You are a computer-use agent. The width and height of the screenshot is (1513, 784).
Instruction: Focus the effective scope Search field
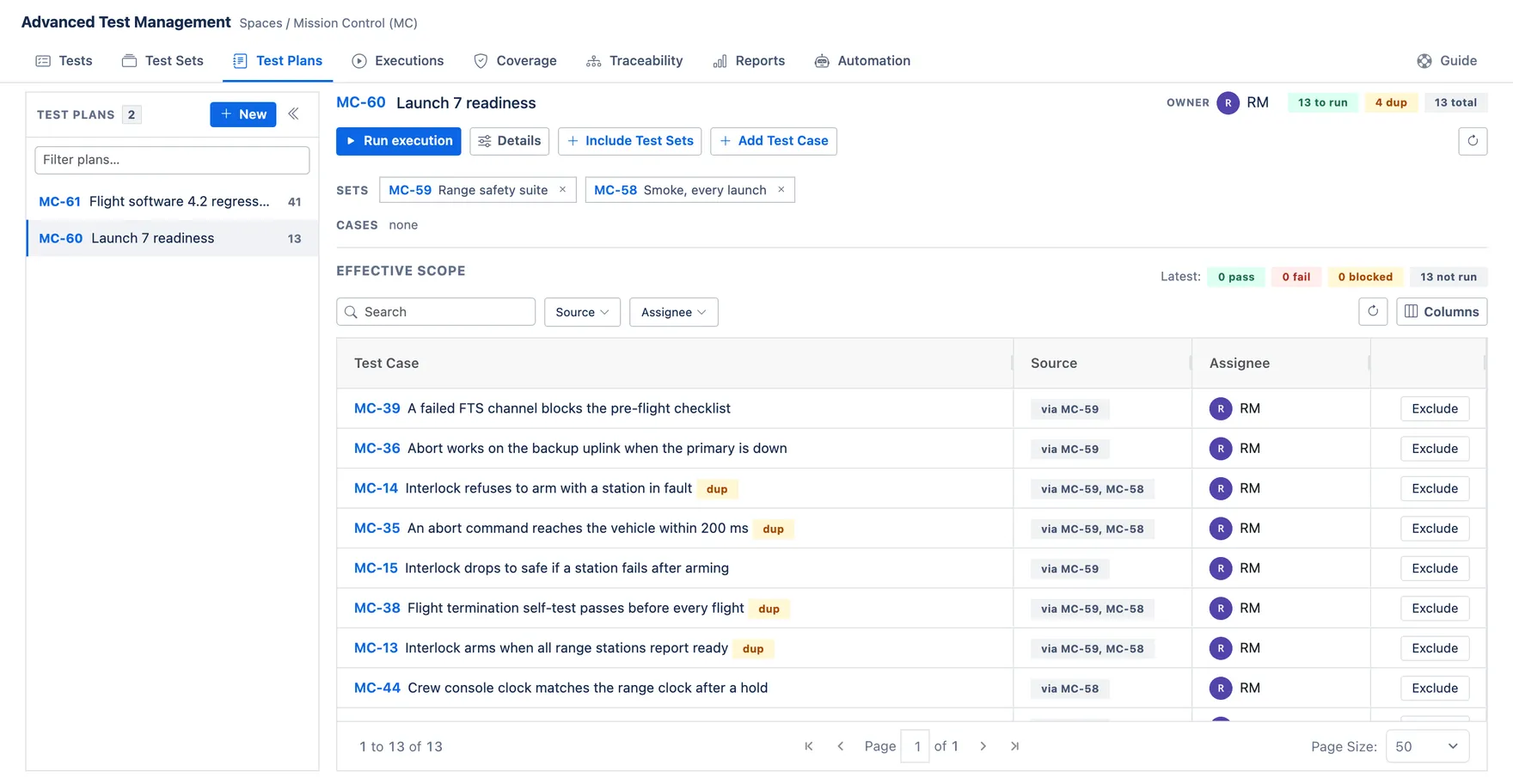pyautogui.click(x=436, y=312)
